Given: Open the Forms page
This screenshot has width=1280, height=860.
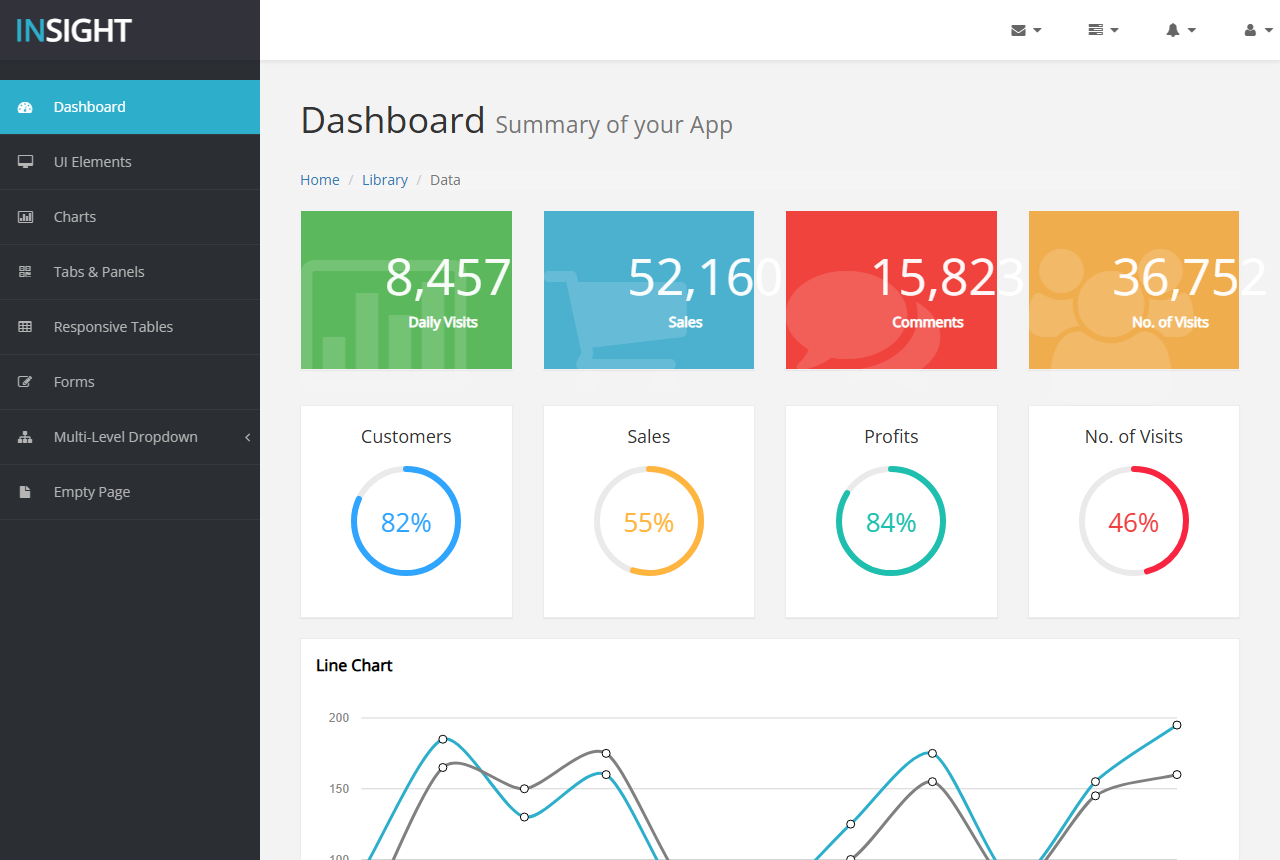Looking at the screenshot, I should (x=130, y=382).
